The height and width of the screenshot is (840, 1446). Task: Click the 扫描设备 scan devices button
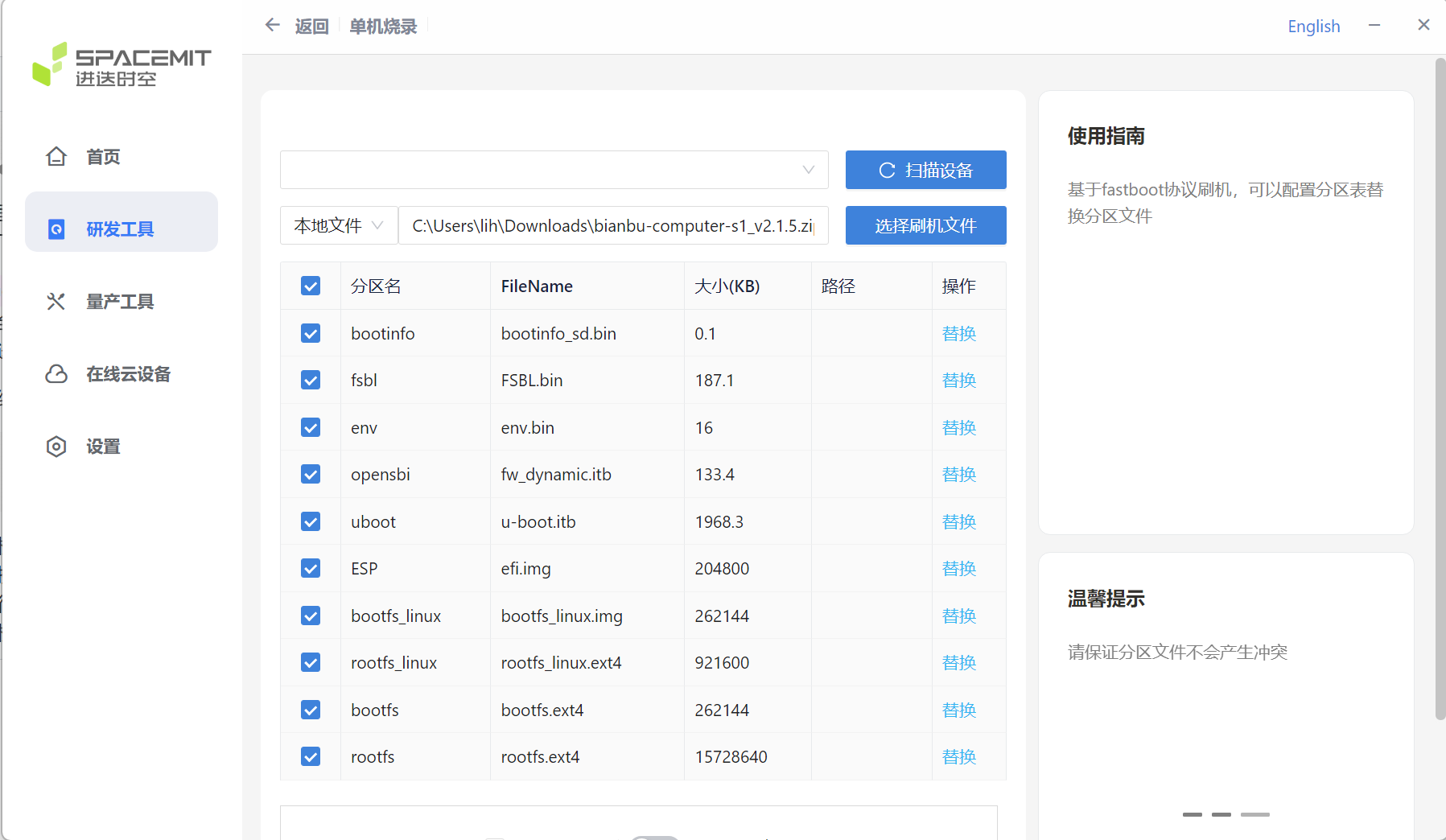[x=926, y=170]
